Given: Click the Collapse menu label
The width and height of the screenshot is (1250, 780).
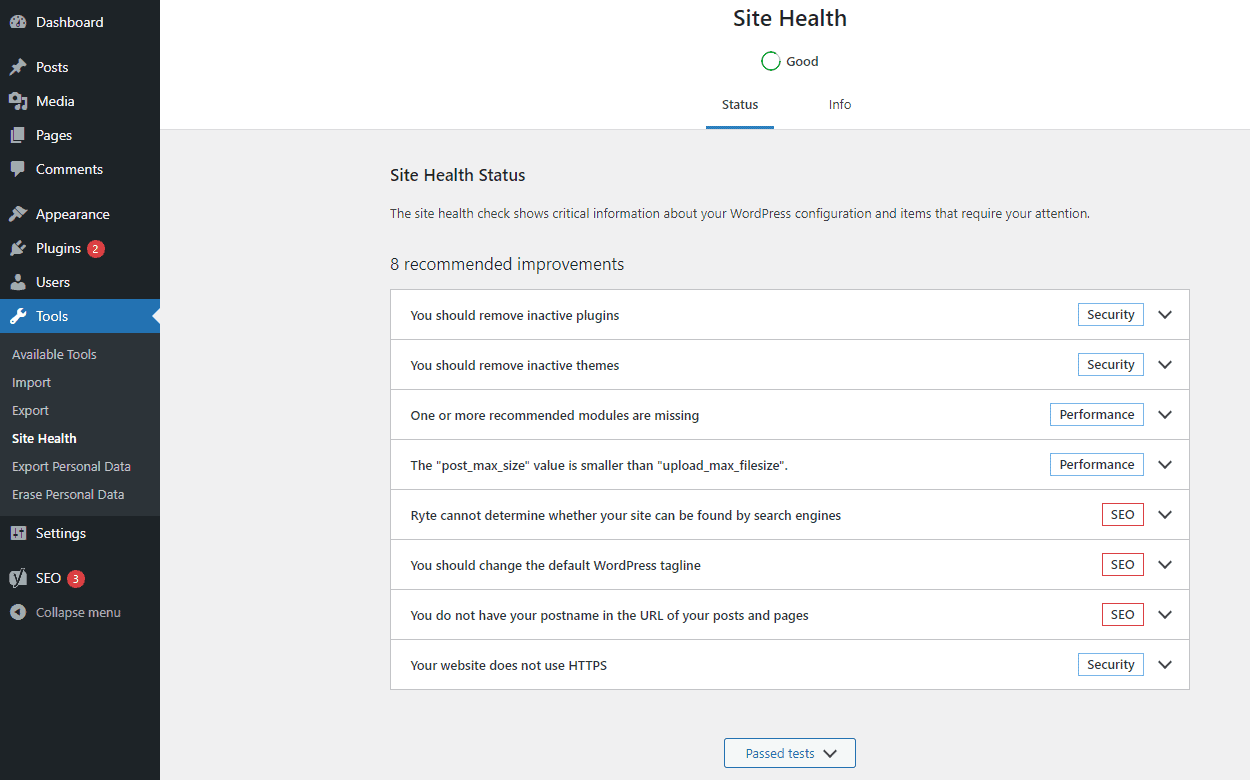Looking at the screenshot, I should (x=78, y=612).
